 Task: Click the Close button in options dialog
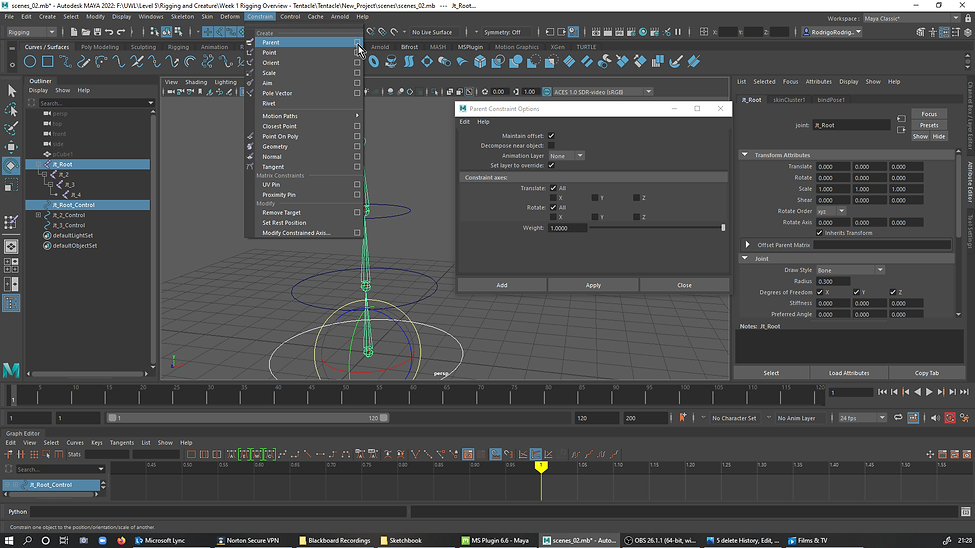click(684, 286)
